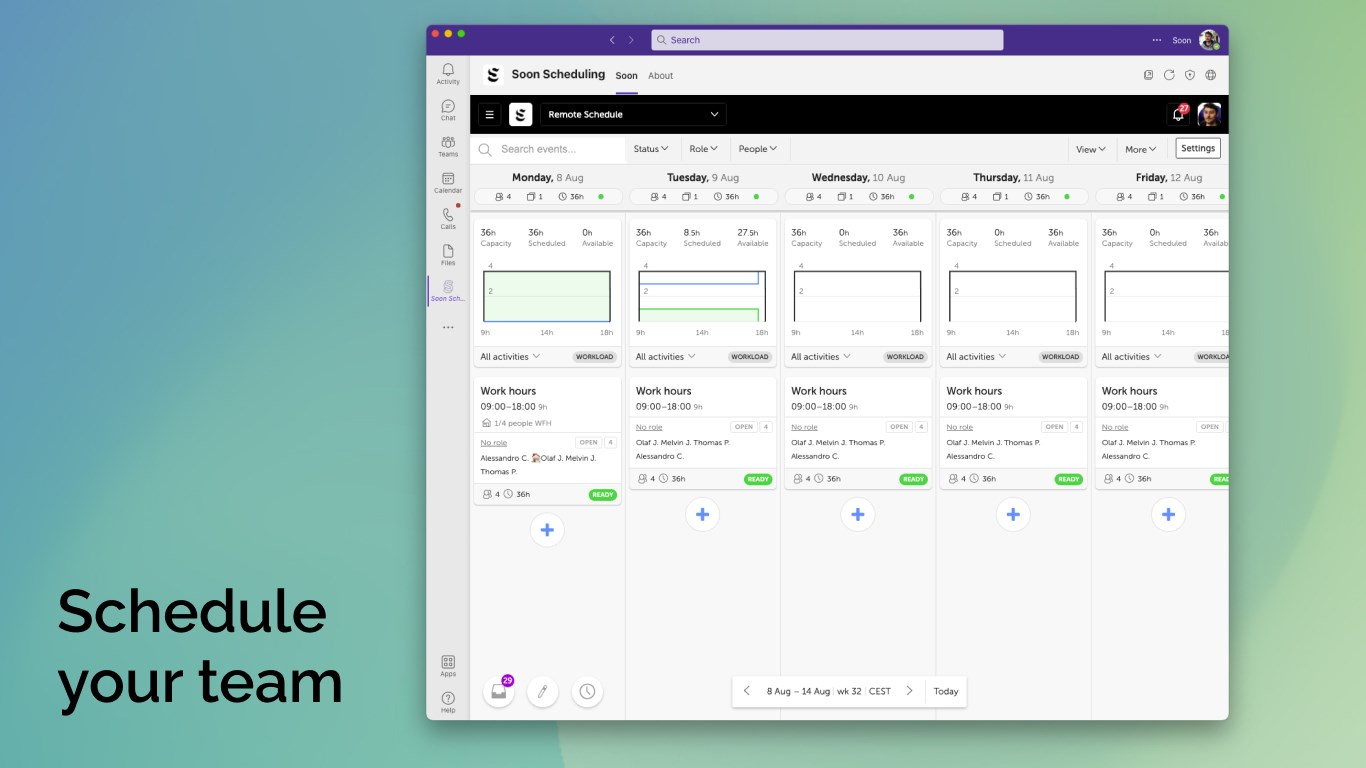This screenshot has height=768, width=1366.
Task: Add event under Monday column
Action: pyautogui.click(x=547, y=530)
